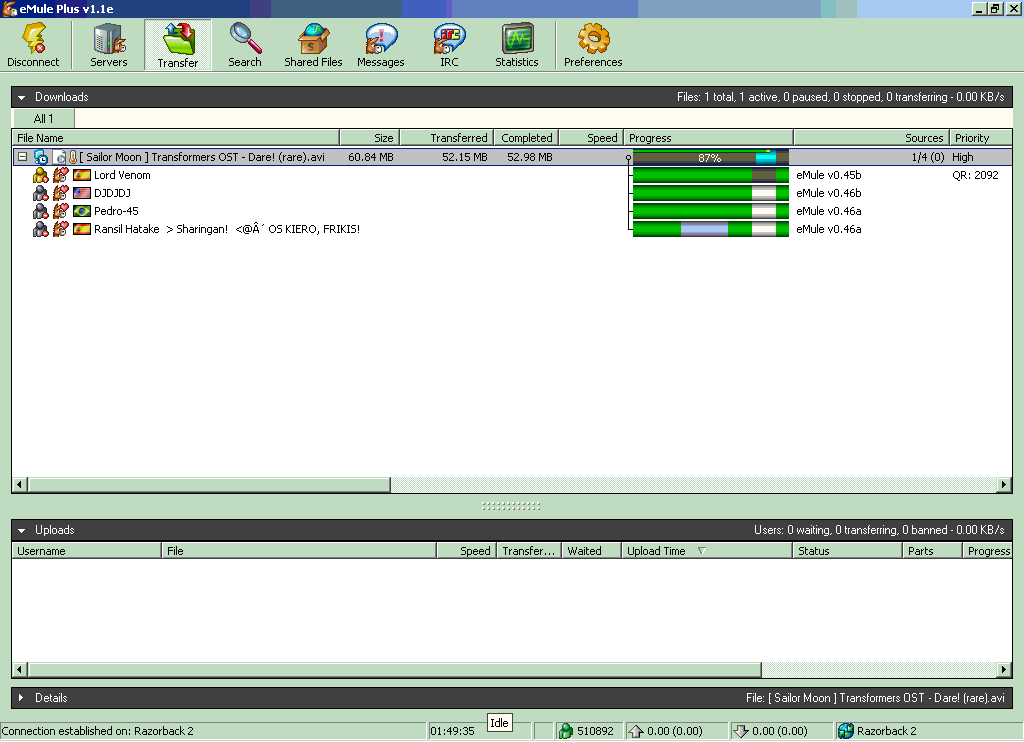Click the Razorback 2 server status icon

pos(846,731)
